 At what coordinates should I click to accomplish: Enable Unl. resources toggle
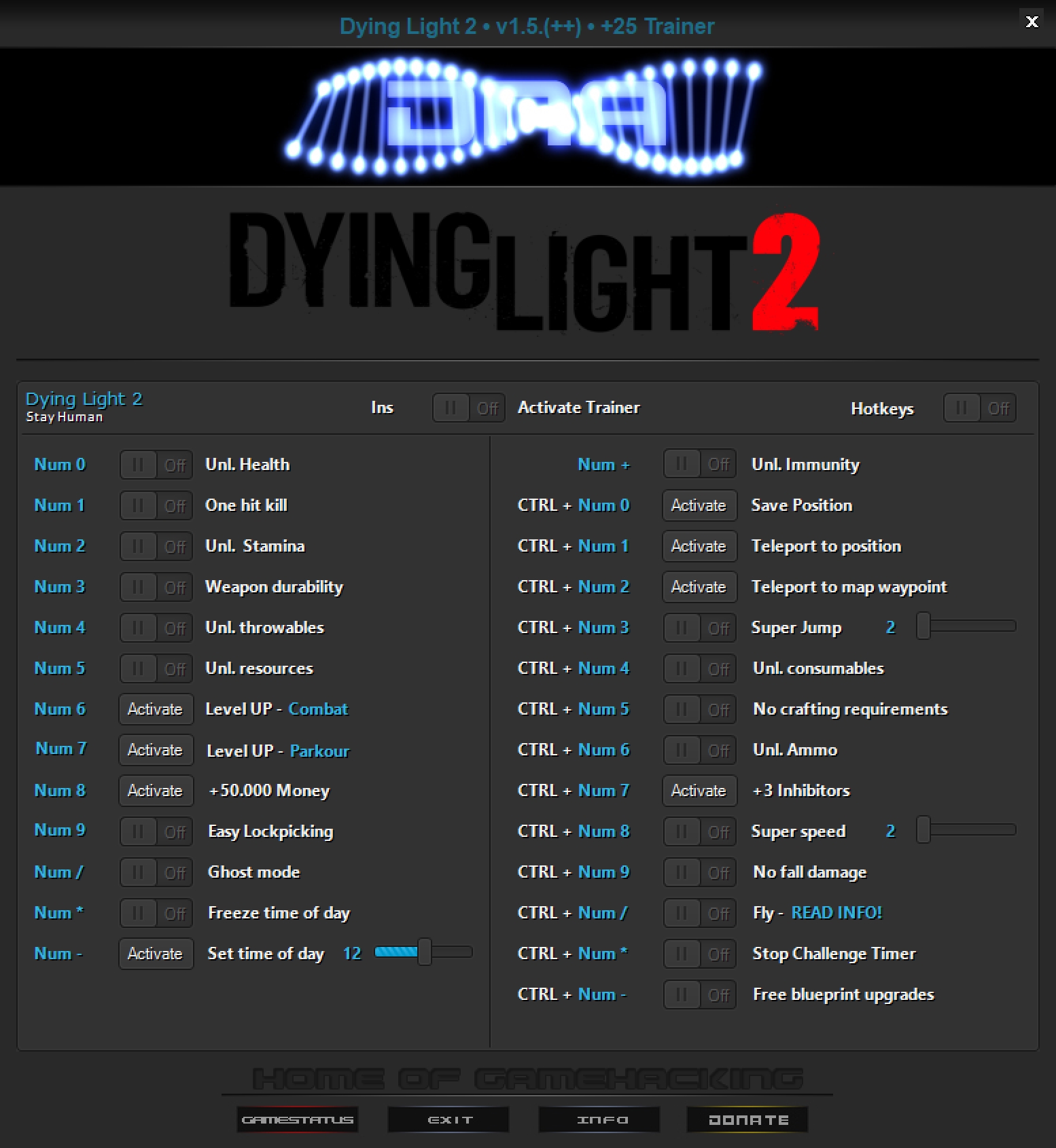point(156,669)
